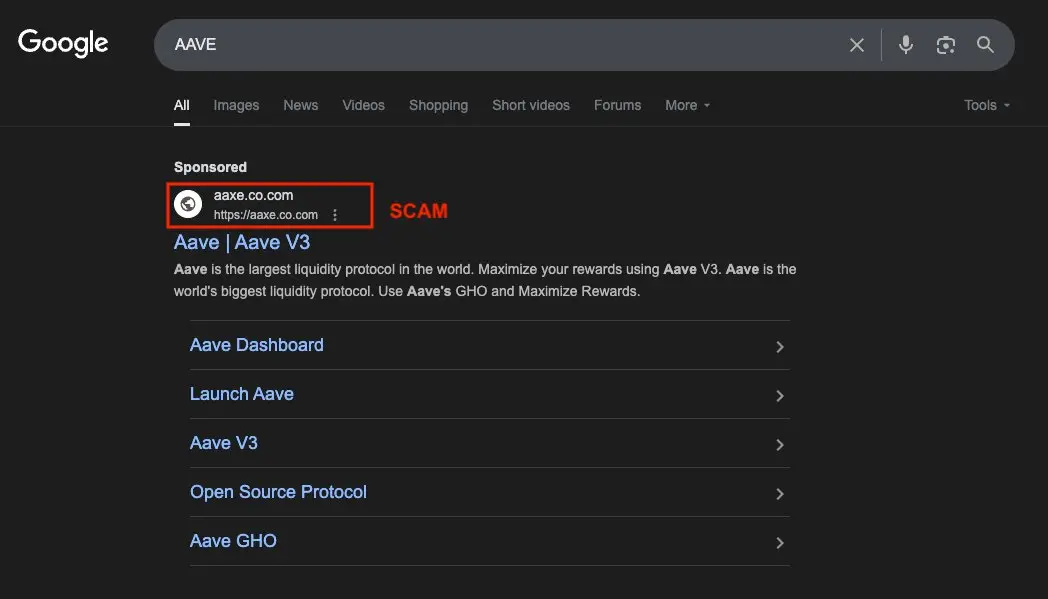The width and height of the screenshot is (1048, 599).
Task: Click the Launch Aave sitelink
Action: pyautogui.click(x=242, y=394)
